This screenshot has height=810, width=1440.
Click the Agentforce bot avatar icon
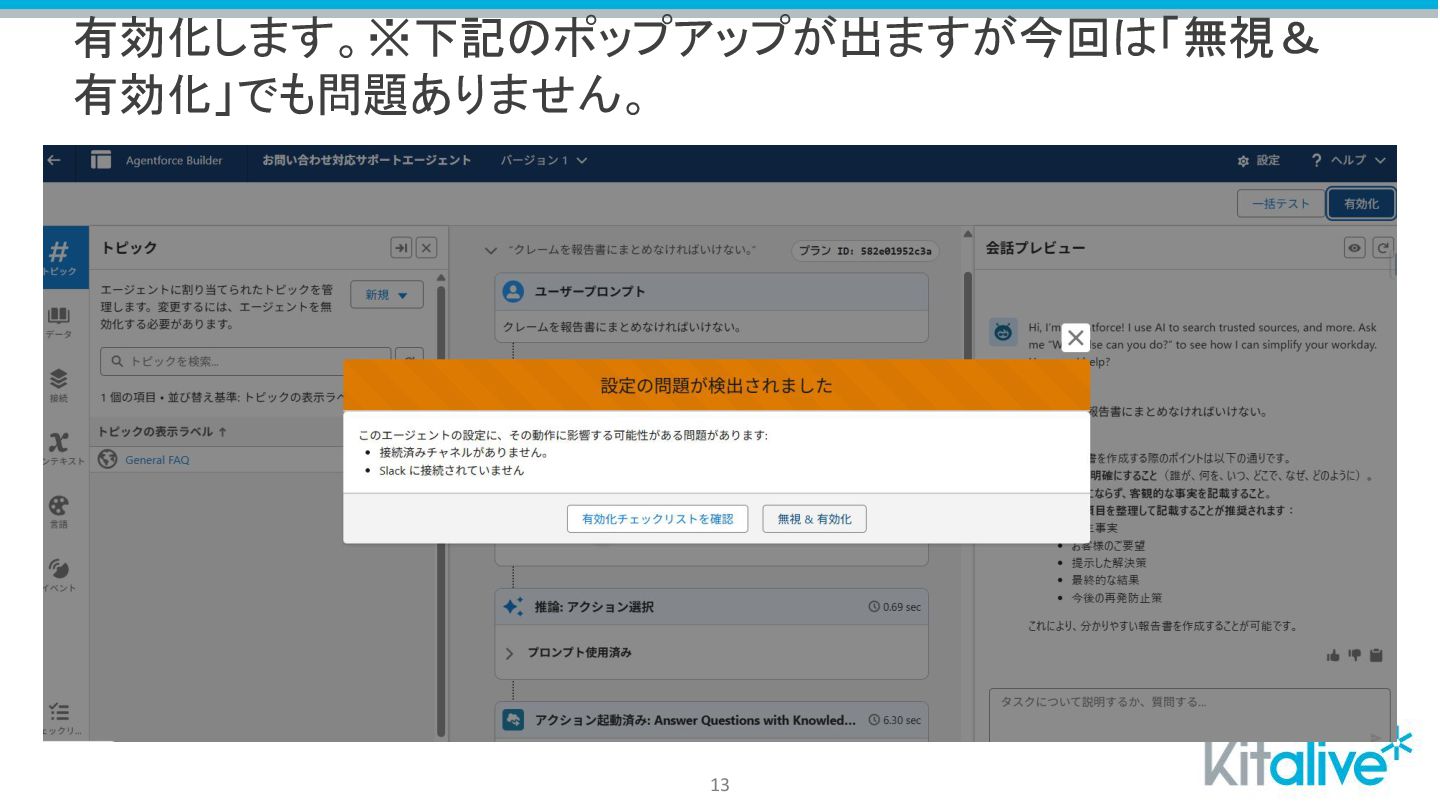click(1003, 332)
